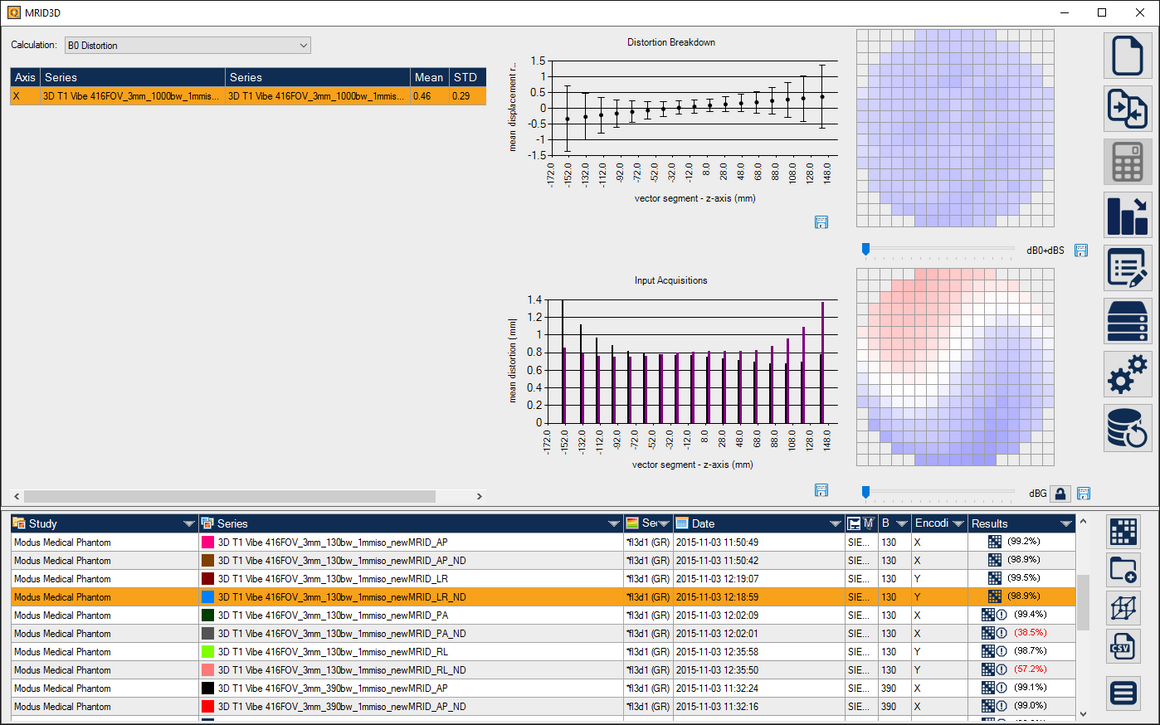The image size is (1160, 725).
Task: Save the Distortion Breakdown chart
Action: 821,222
